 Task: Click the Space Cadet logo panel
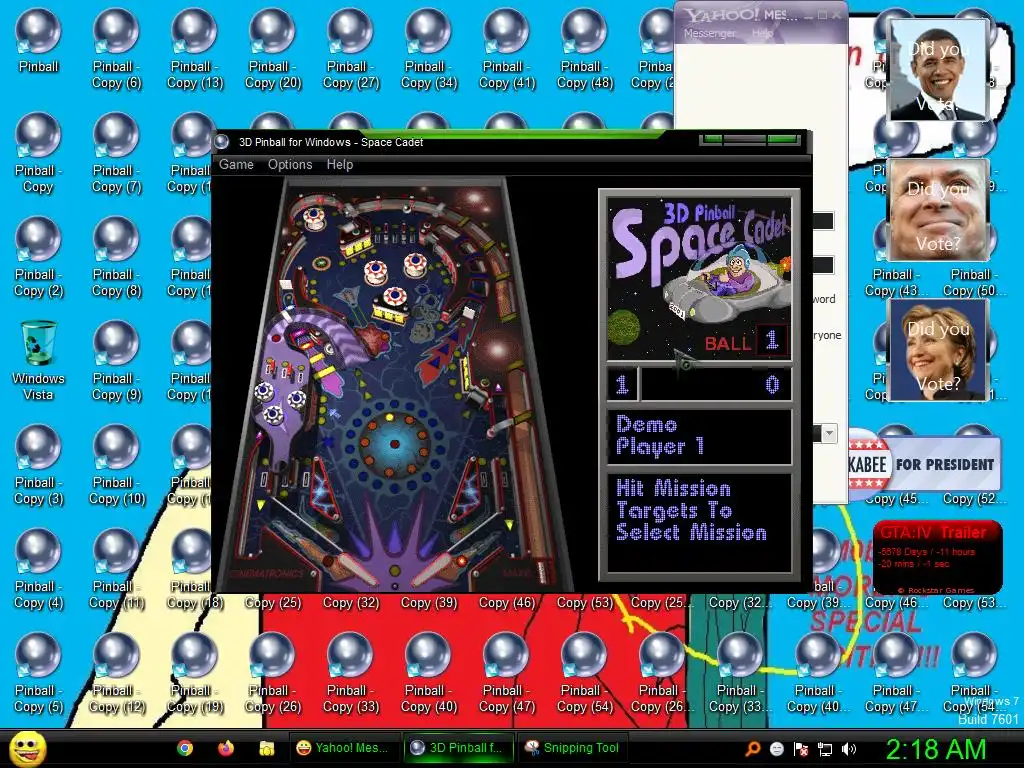(x=699, y=278)
